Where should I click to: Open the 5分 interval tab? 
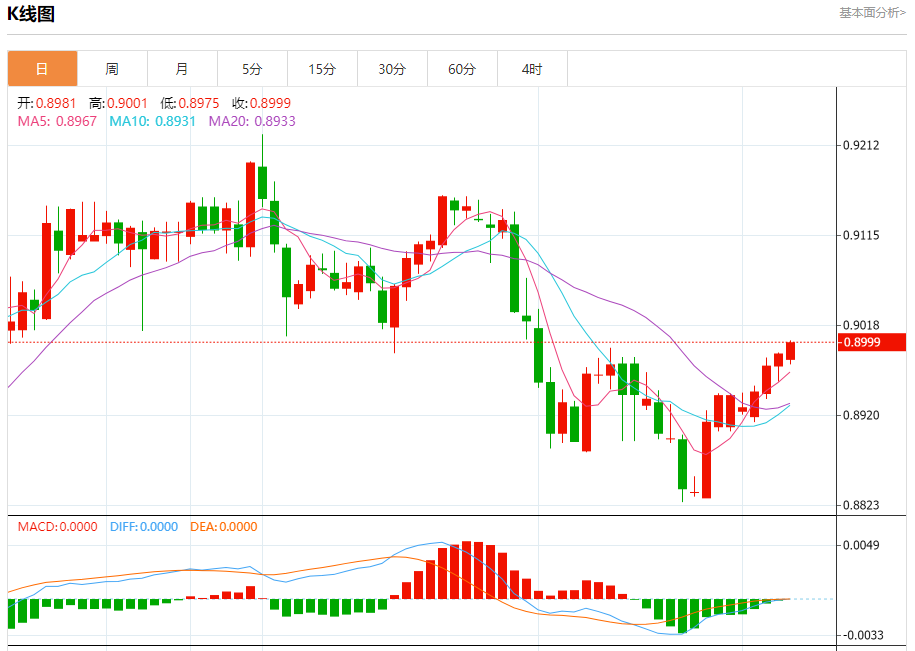point(252,69)
